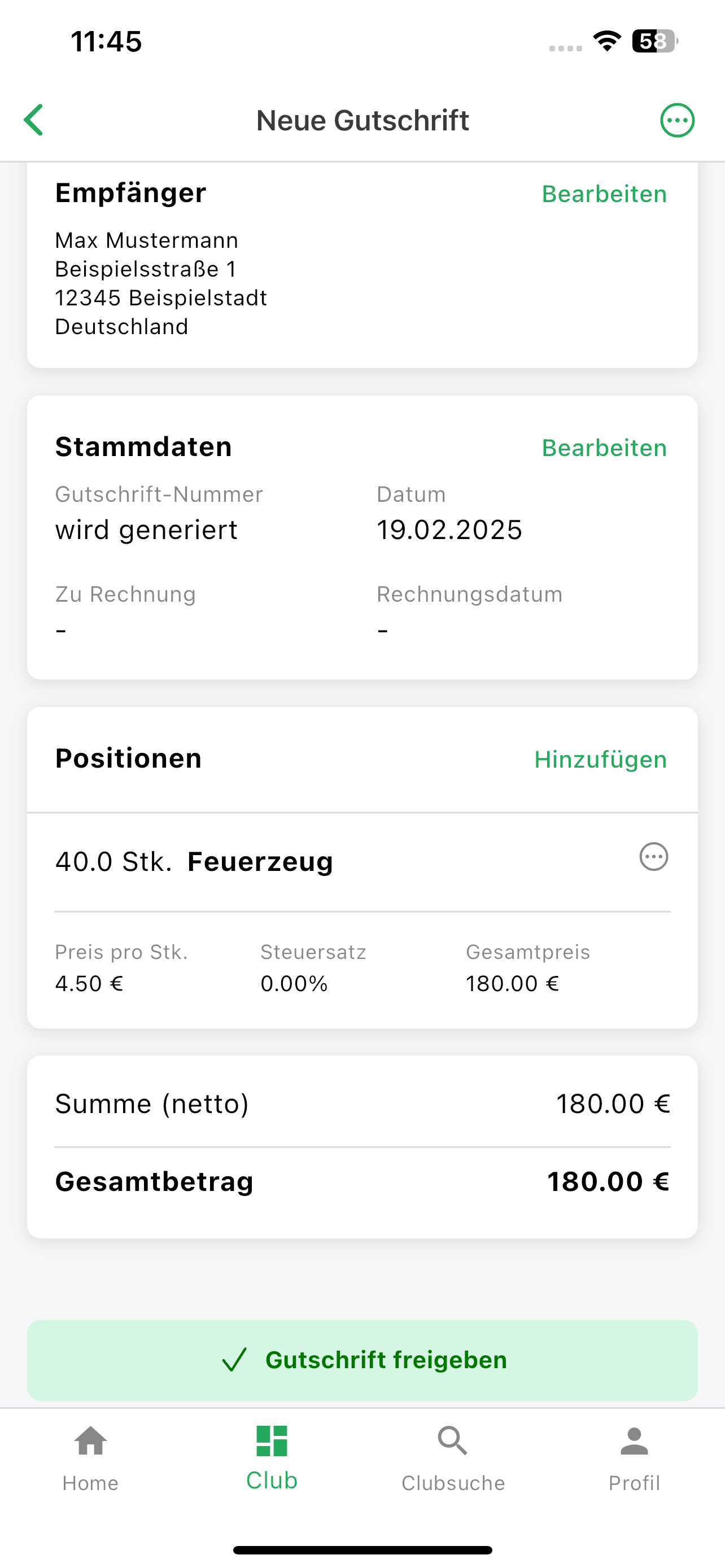Tap the Home house icon
725x1568 pixels.
pos(90,1441)
